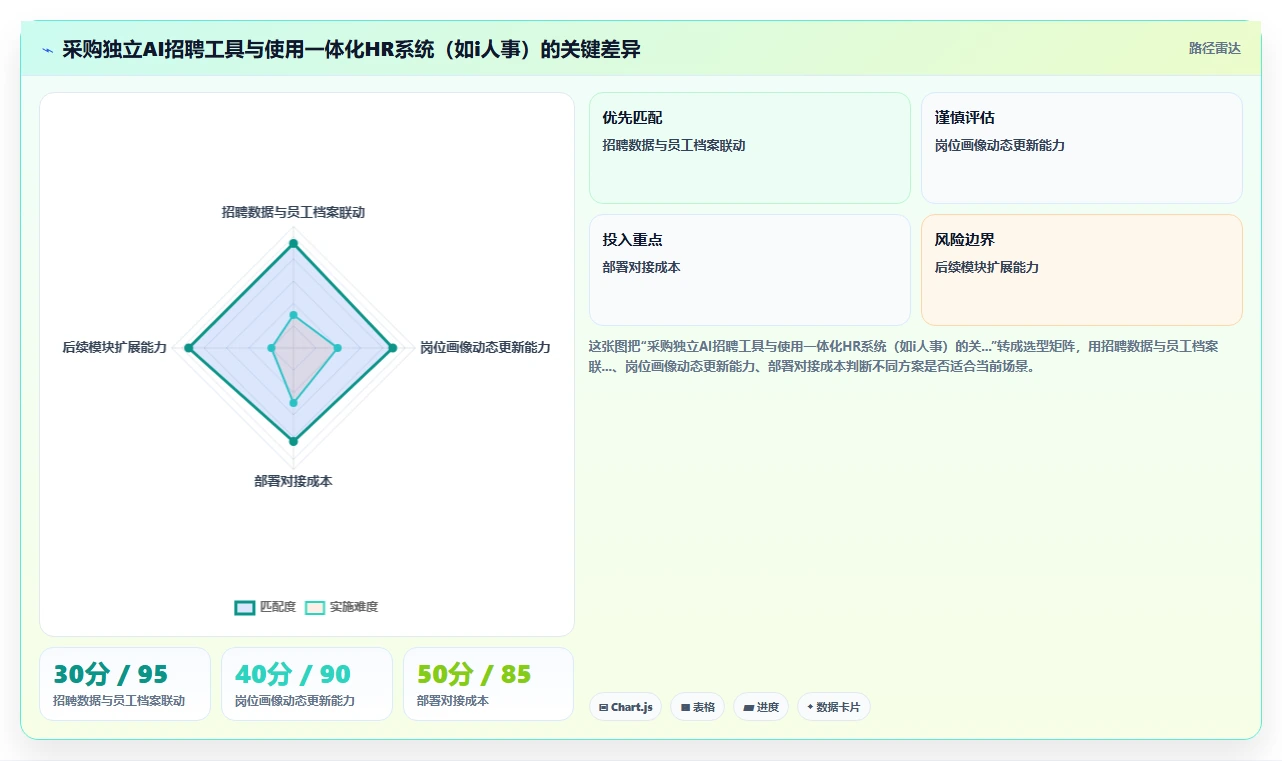Click the radar axis label 岗位画像动态更新能力

[485, 347]
